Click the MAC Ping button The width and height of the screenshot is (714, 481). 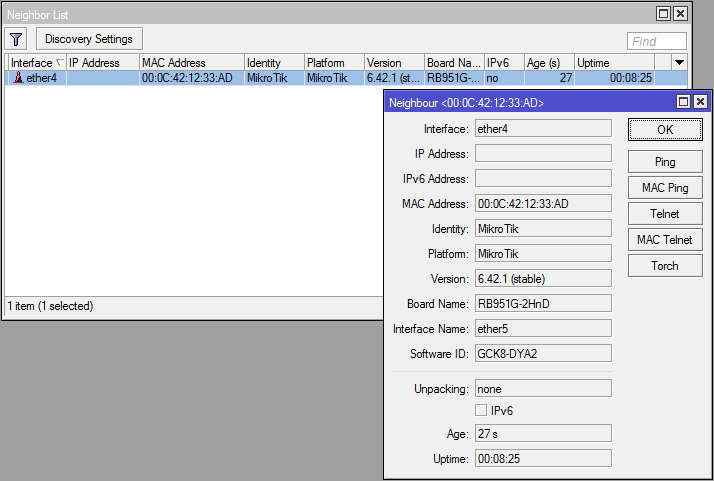pyautogui.click(x=665, y=188)
